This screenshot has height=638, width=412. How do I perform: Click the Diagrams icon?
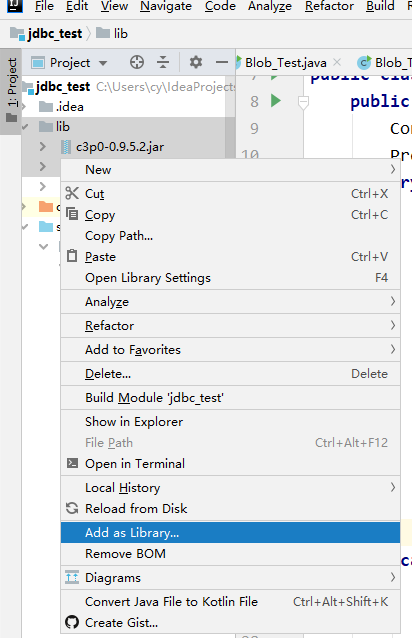72,577
